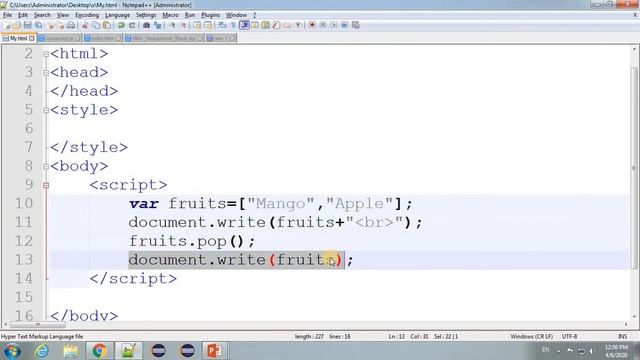
Task: Toggle INS mode in the status bar
Action: click(622, 337)
